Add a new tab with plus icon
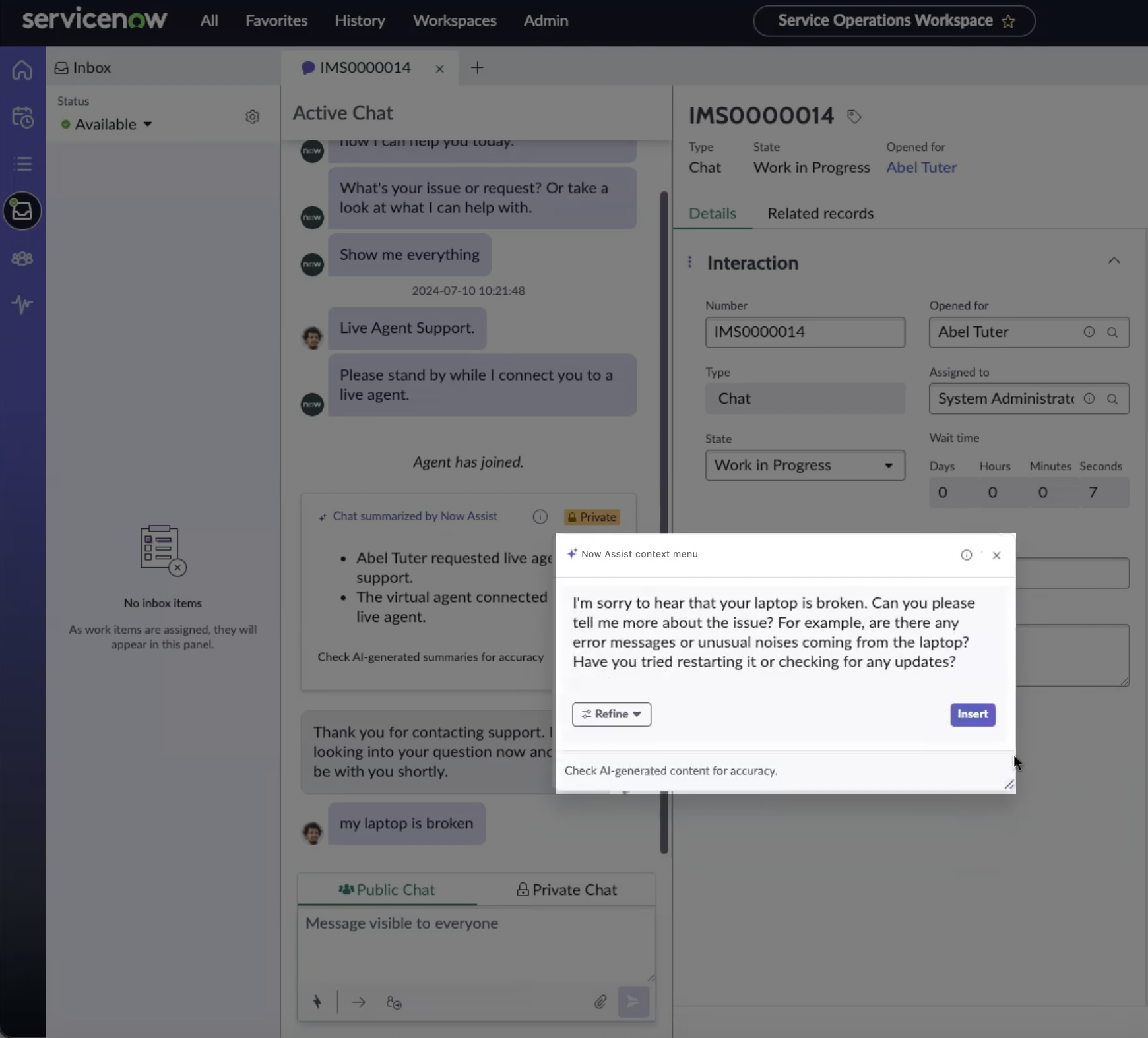The image size is (1148, 1038). (477, 67)
